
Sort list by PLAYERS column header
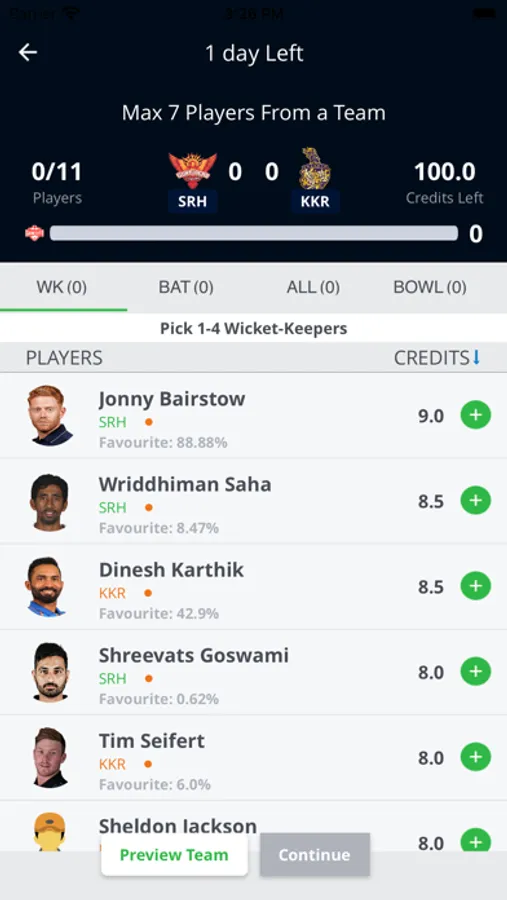(x=64, y=358)
